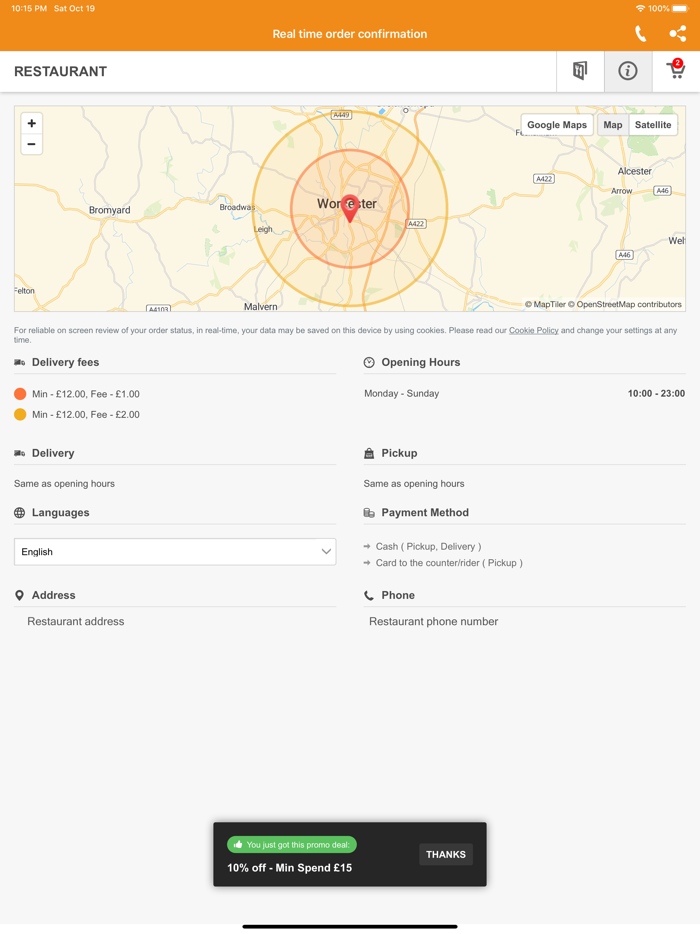
Task: Click the Address pin icon
Action: pyautogui.click(x=20, y=595)
